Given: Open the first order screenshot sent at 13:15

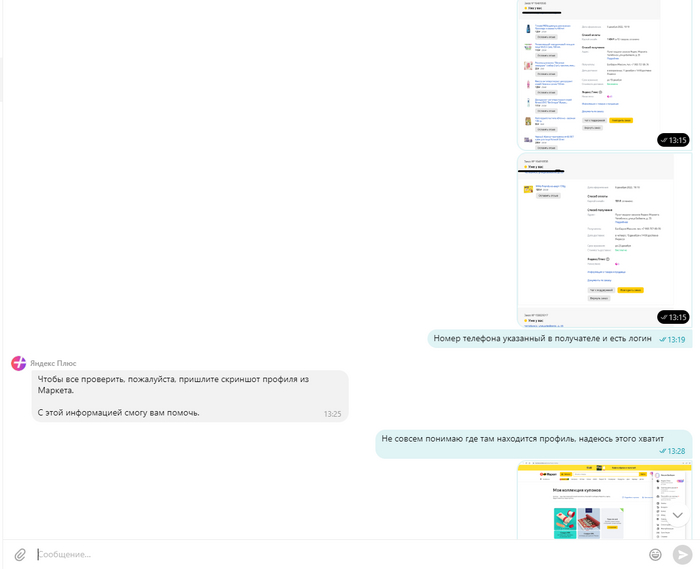Looking at the screenshot, I should coord(604,75).
